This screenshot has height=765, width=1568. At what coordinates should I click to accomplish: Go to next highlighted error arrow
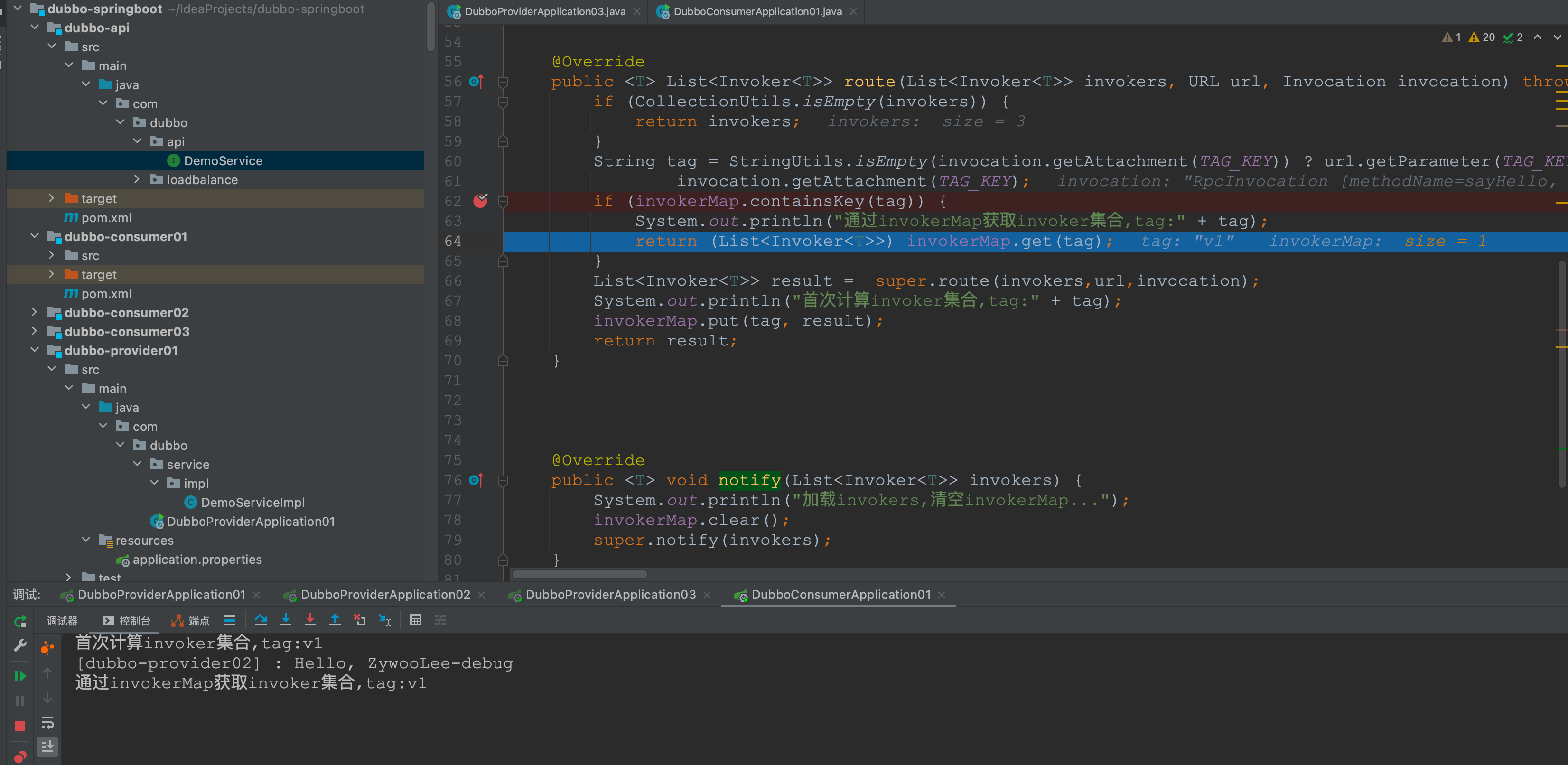[1558, 37]
